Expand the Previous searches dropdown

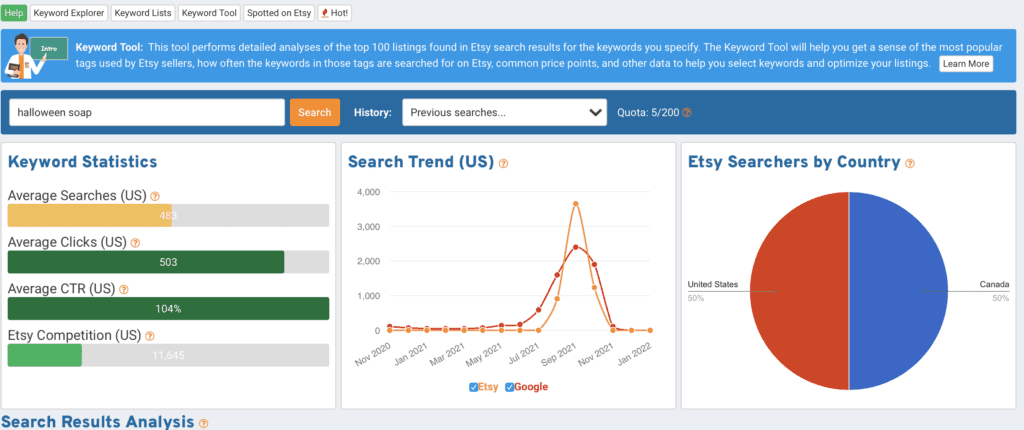[x=504, y=112]
